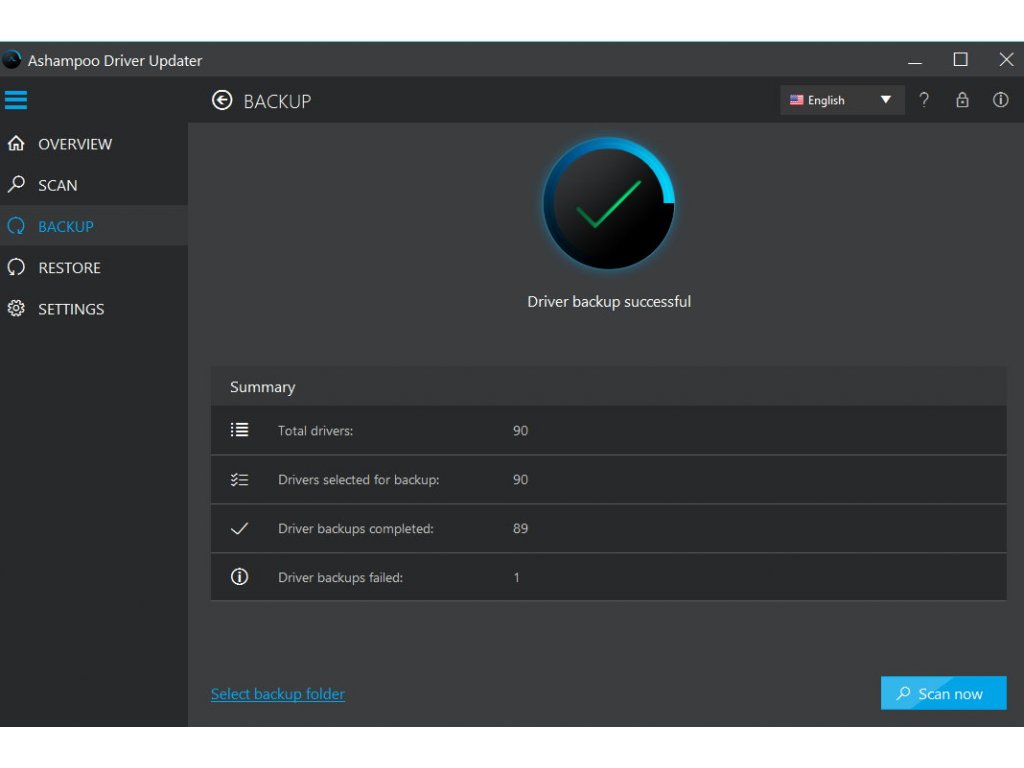Open the English language dropdown
This screenshot has height=768, width=1024.
pos(842,100)
